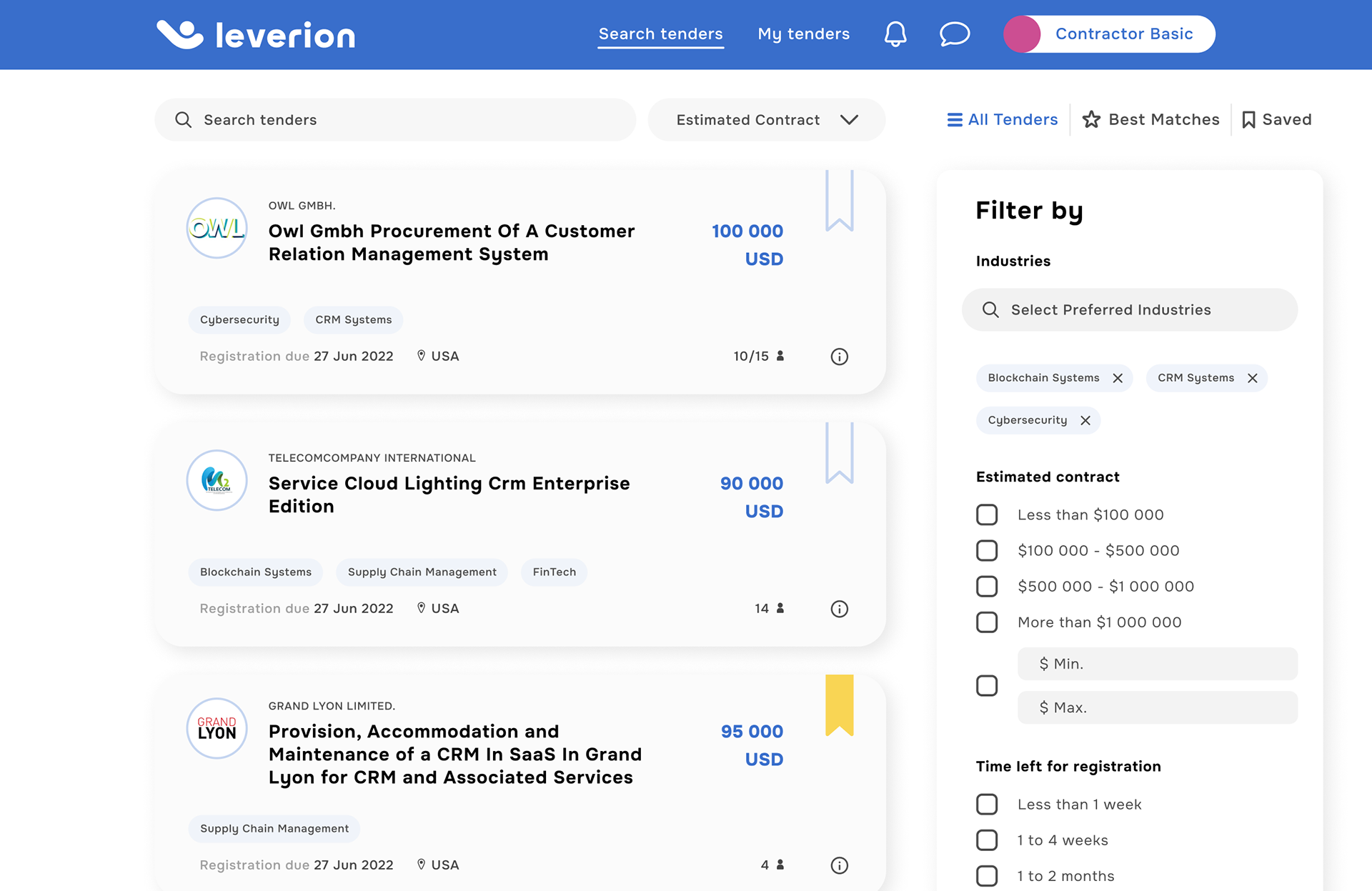Go to My tenders

(x=803, y=34)
